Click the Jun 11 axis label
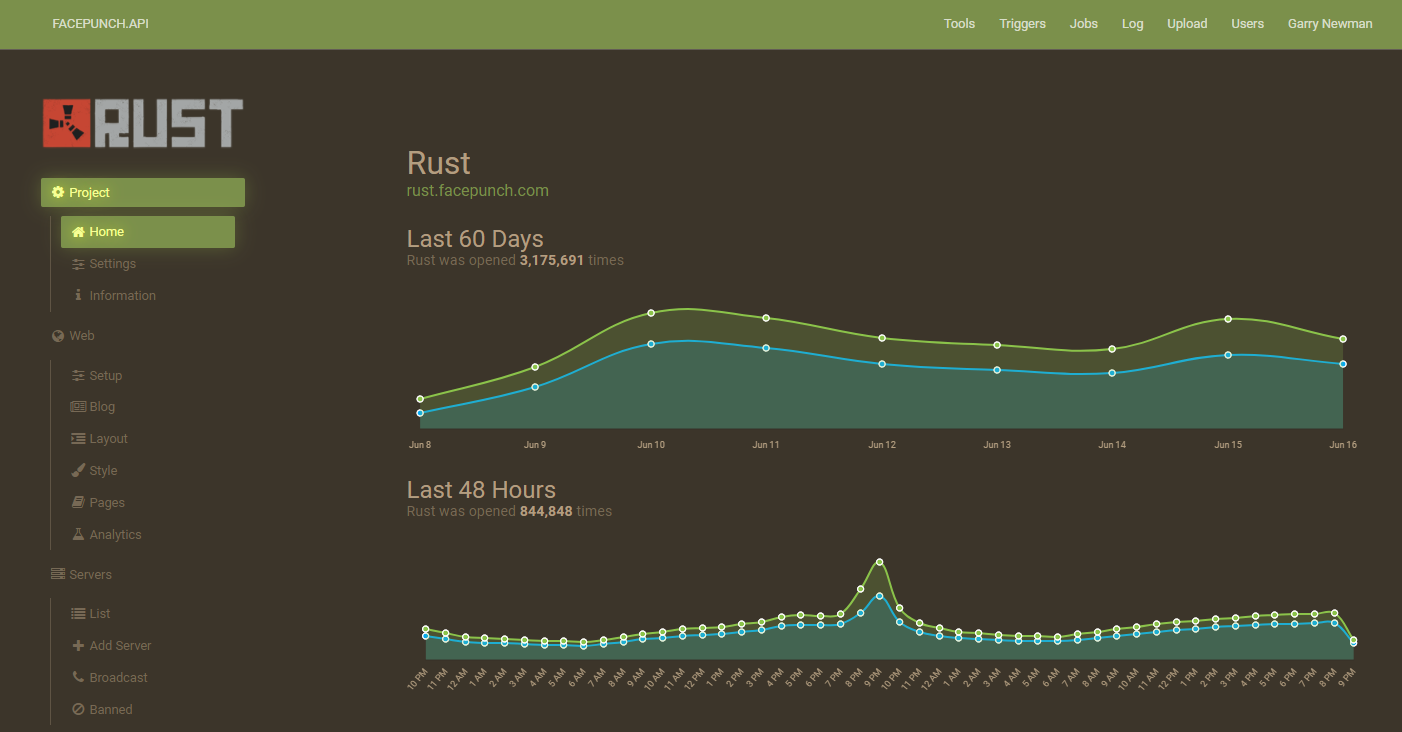This screenshot has width=1402, height=732. [766, 444]
